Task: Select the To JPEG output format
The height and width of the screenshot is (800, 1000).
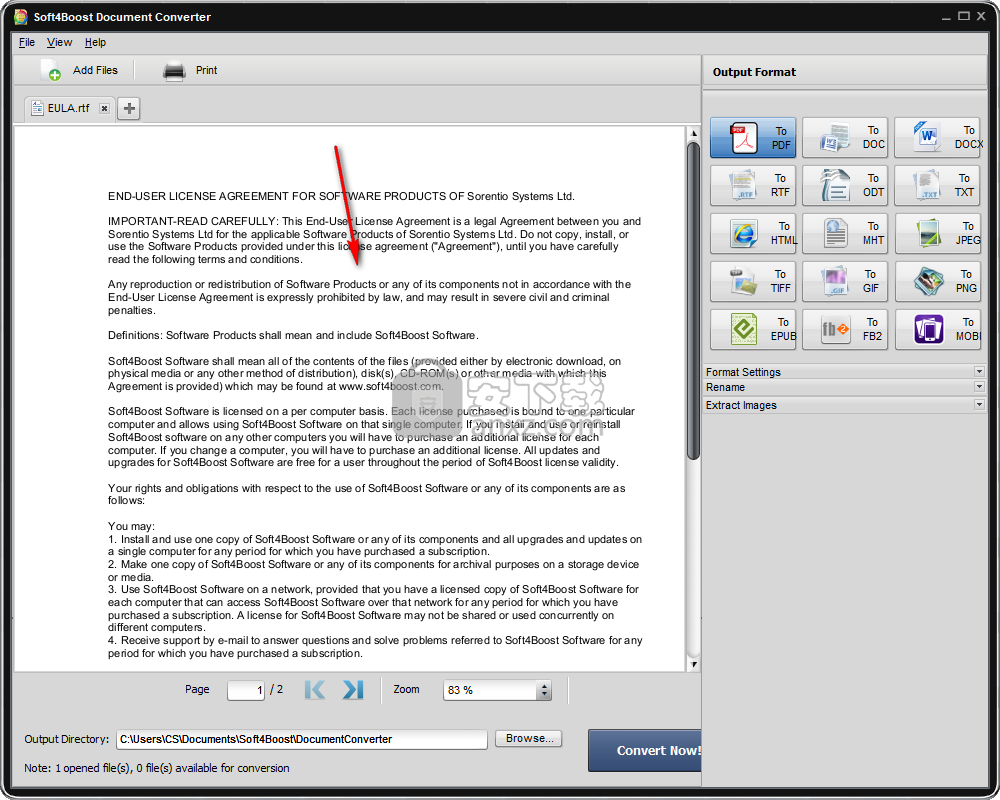Action: coord(938,233)
